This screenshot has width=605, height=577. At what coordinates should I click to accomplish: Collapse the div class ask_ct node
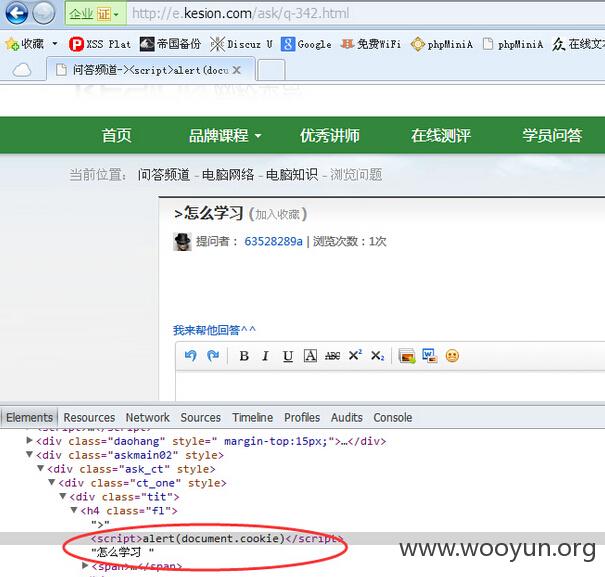tap(41, 468)
